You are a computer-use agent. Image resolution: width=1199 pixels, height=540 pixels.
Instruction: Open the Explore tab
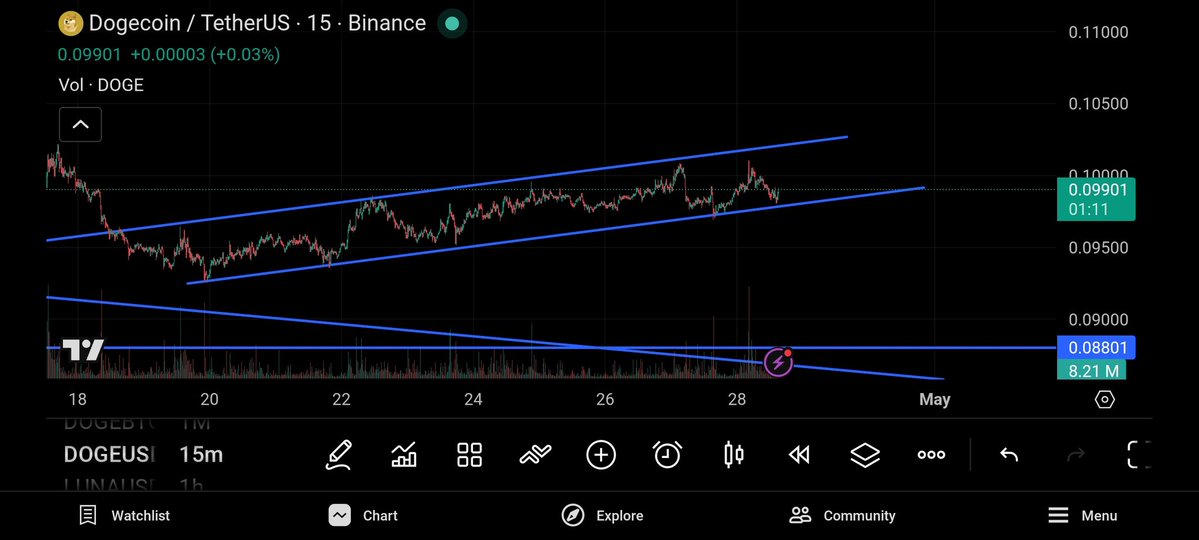pyautogui.click(x=602, y=516)
